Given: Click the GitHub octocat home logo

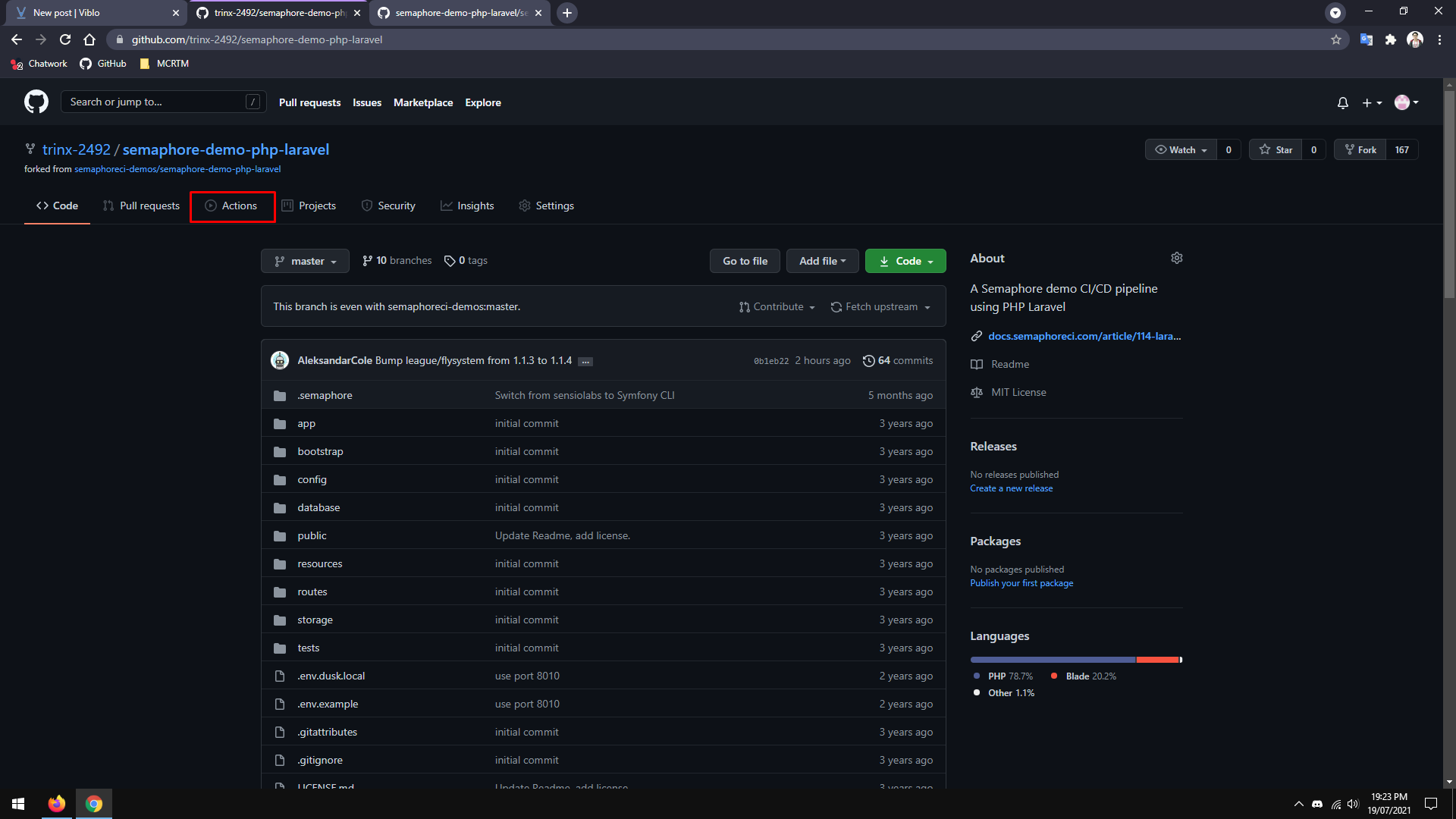Looking at the screenshot, I should 36,102.
